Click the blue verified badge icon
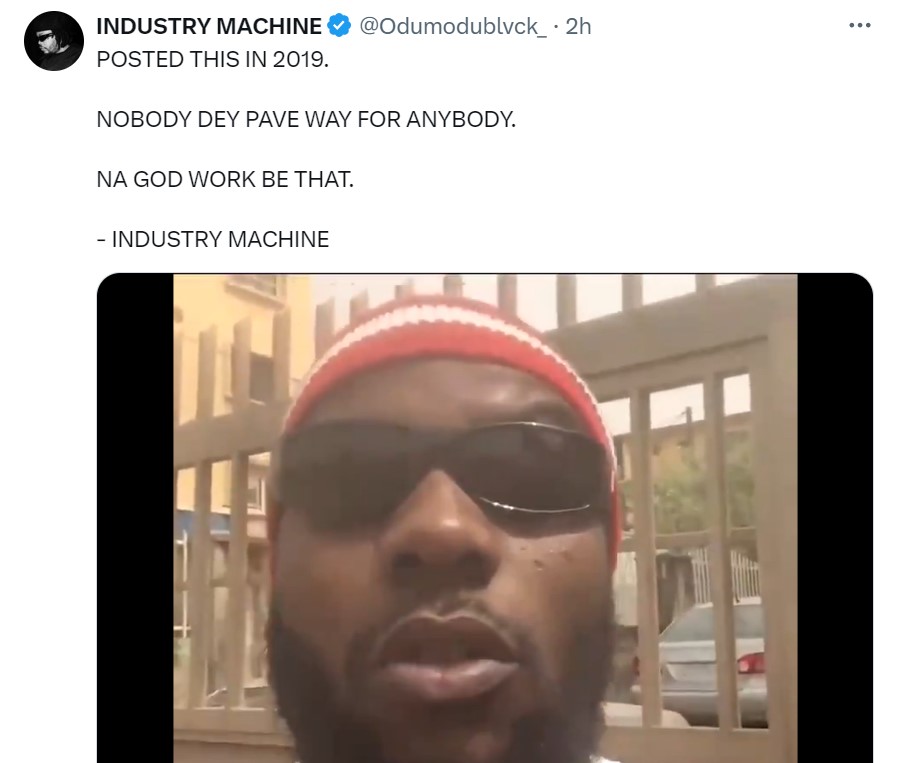The height and width of the screenshot is (763, 898). click(339, 26)
